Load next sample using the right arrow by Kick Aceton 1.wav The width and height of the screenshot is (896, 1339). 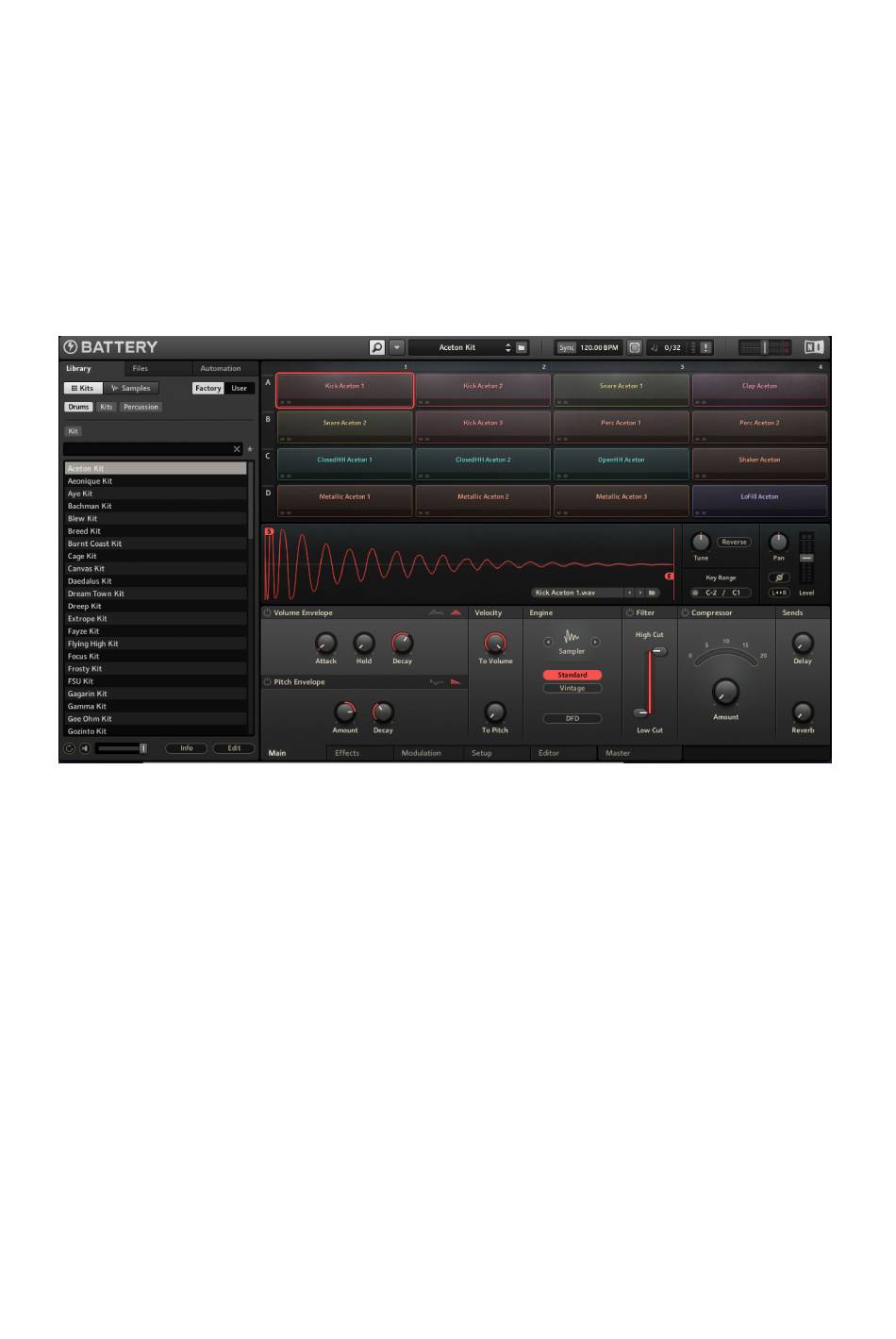click(x=639, y=593)
